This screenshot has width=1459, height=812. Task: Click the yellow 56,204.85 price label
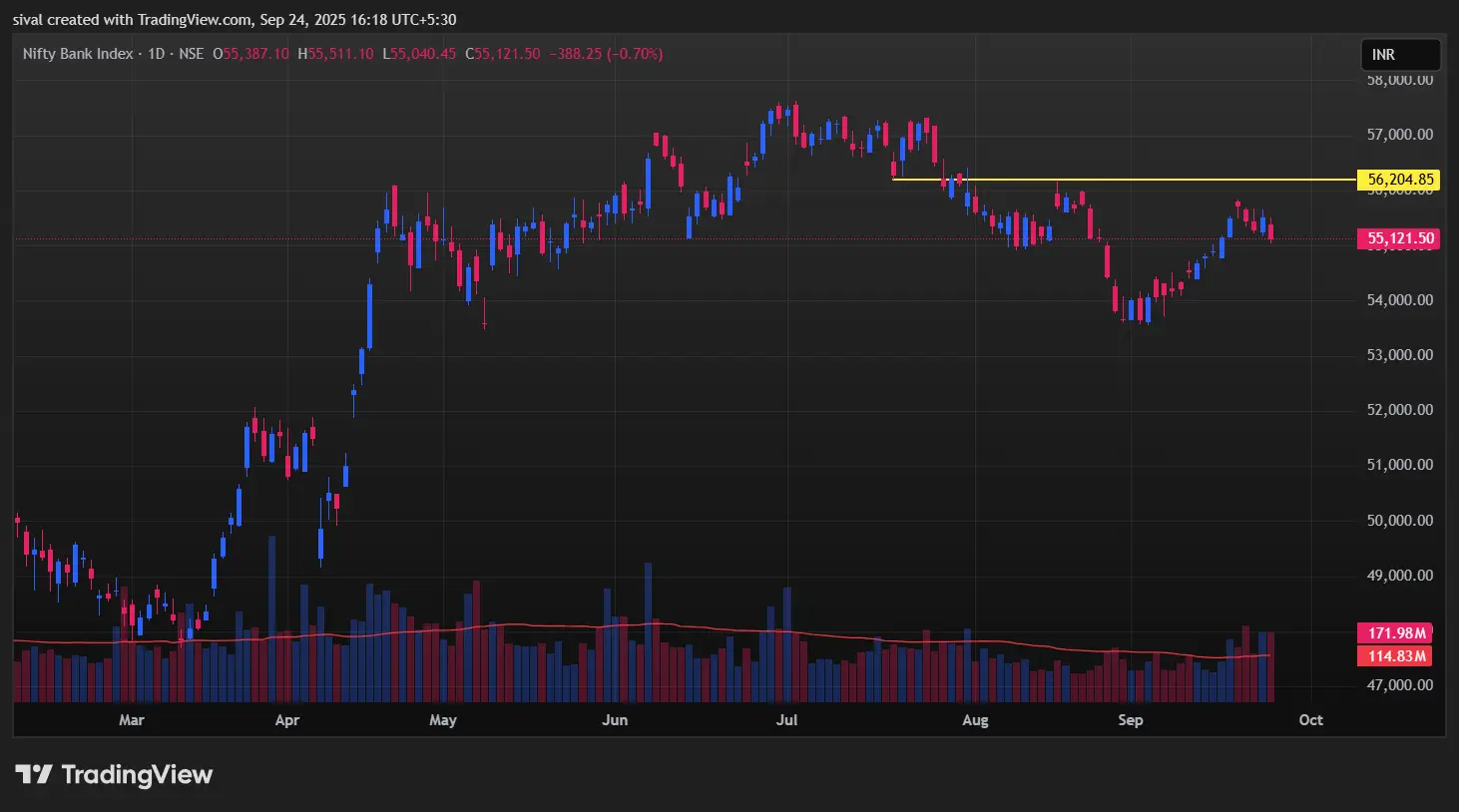(1400, 180)
